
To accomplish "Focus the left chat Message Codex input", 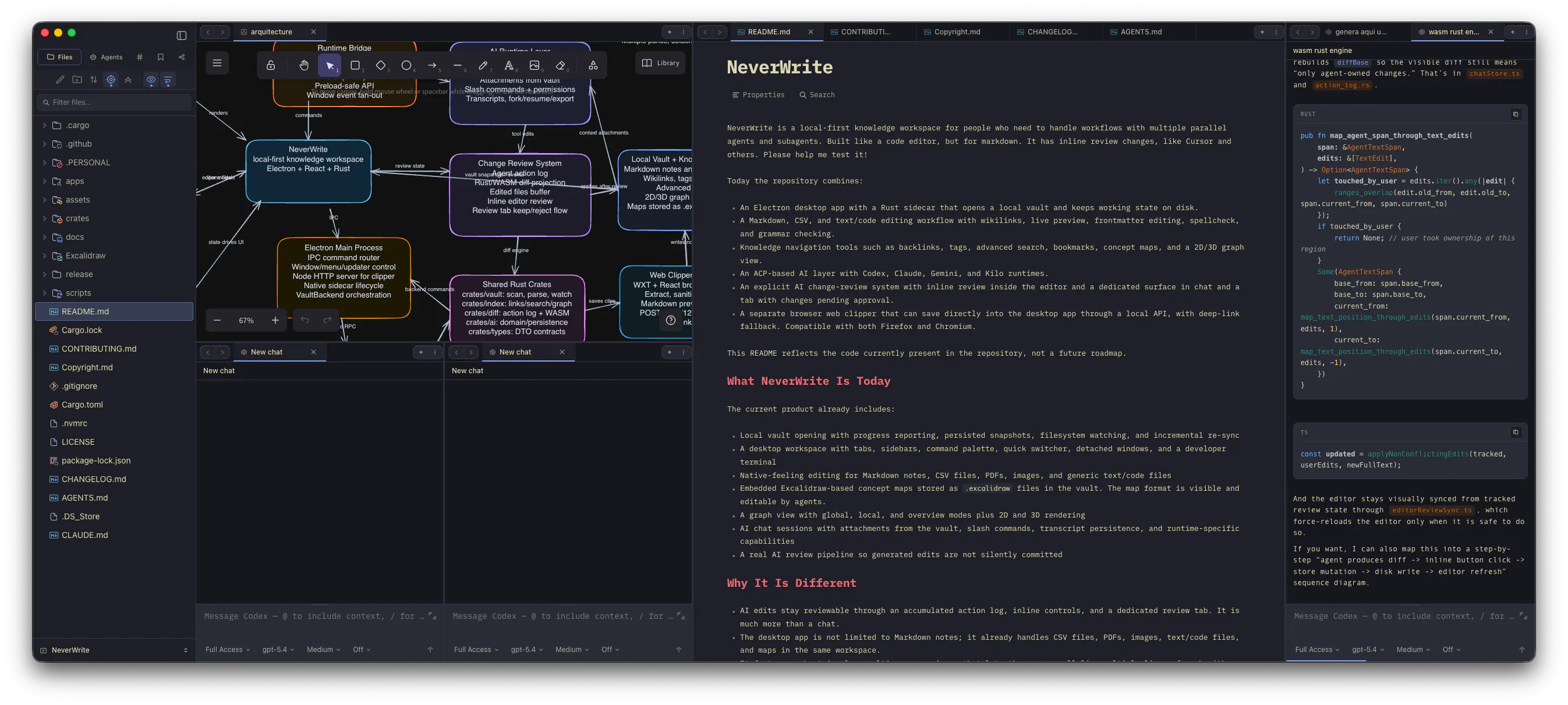I will pos(313,617).
